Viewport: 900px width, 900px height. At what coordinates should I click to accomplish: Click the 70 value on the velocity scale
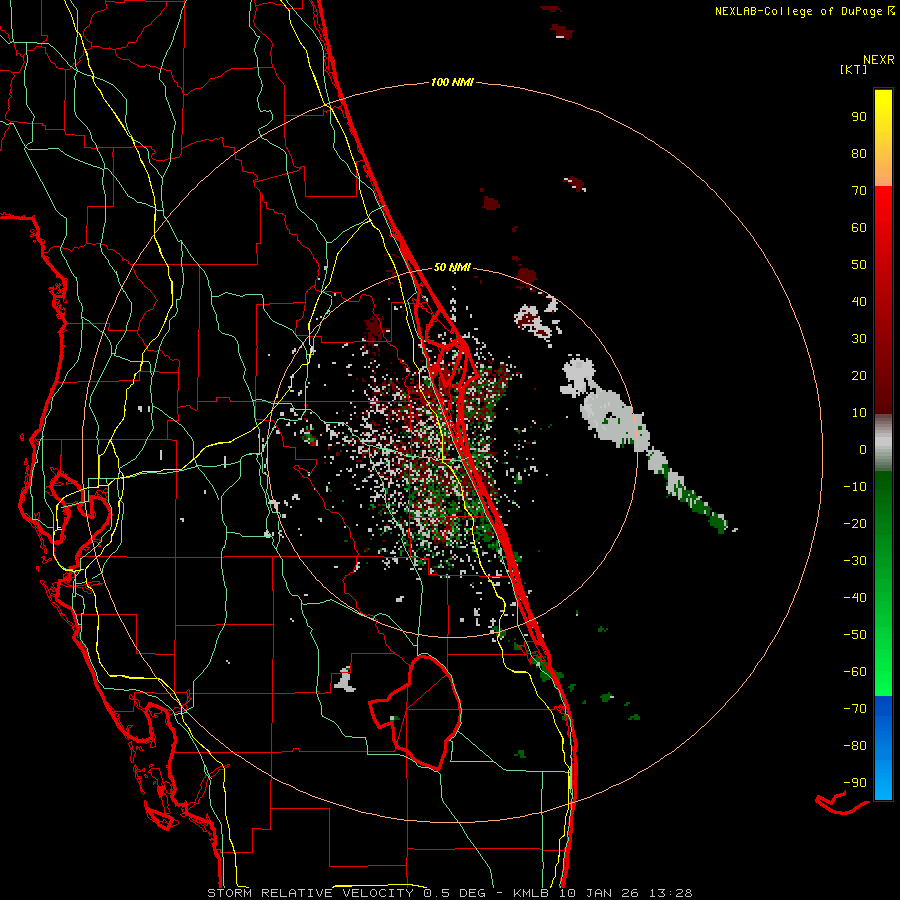pyautogui.click(x=859, y=191)
